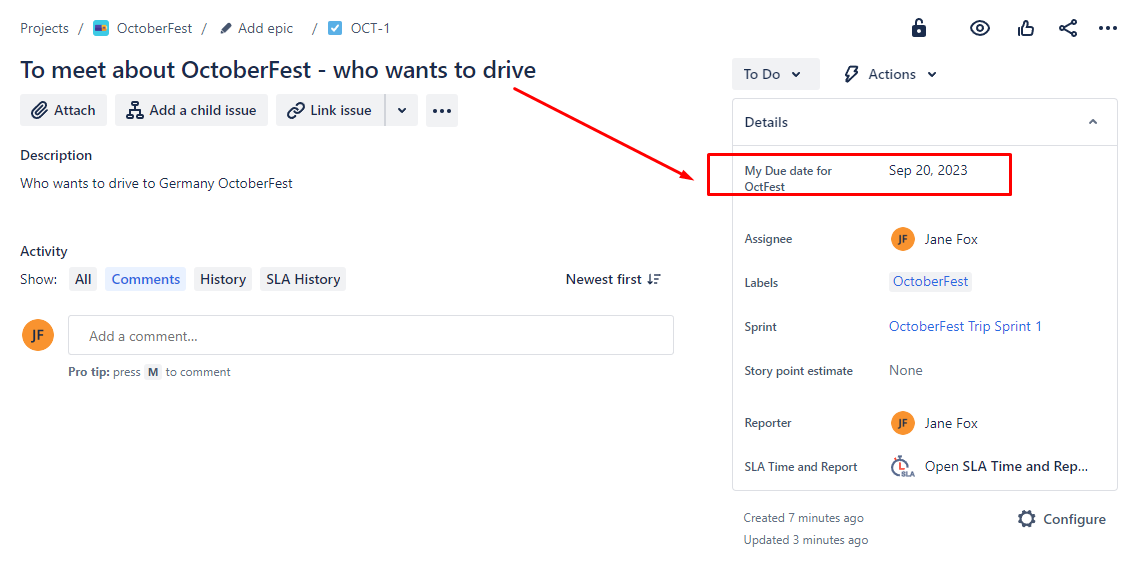
Task: Click Story point estimate None value
Action: 906,370
